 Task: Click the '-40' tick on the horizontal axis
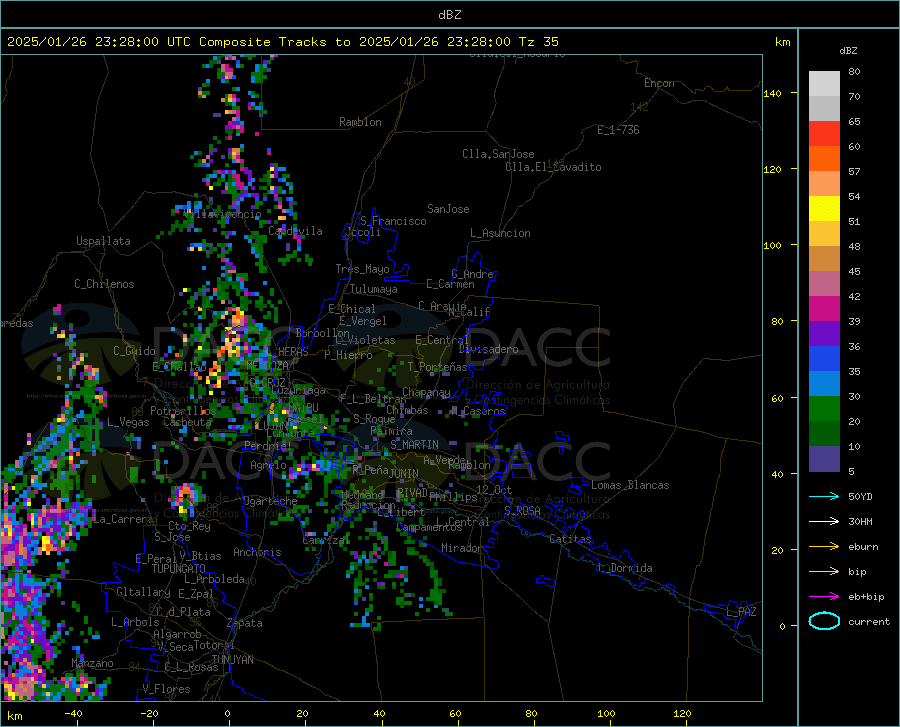[x=73, y=713]
